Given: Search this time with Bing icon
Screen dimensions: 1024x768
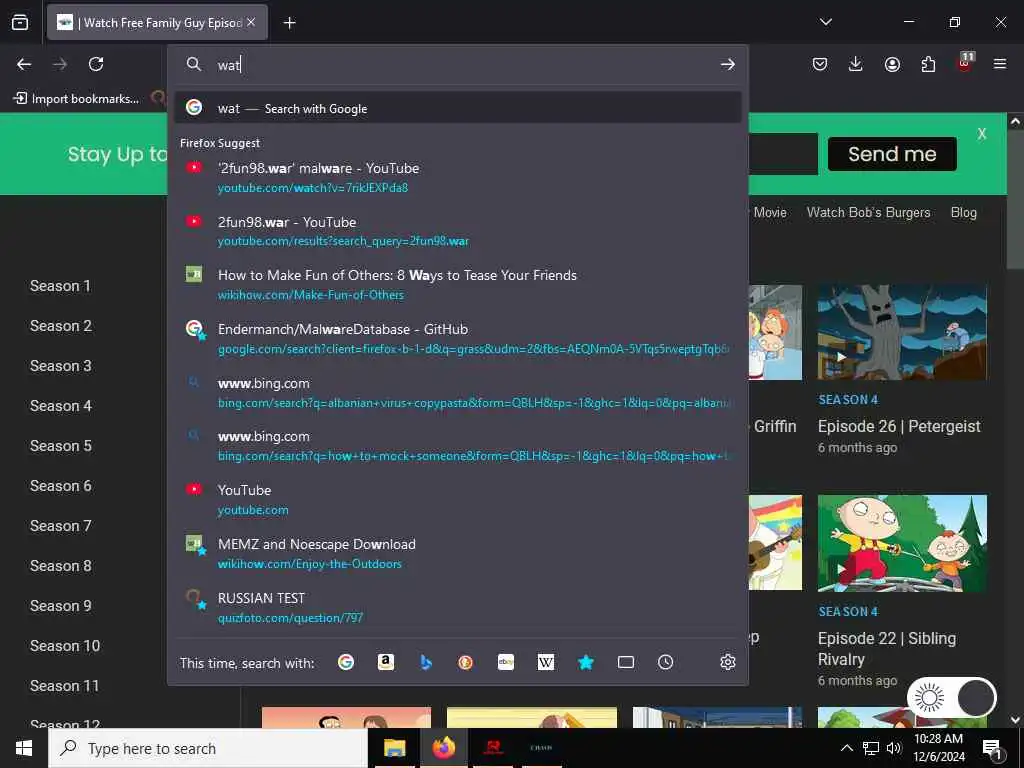Looking at the screenshot, I should click(x=426, y=662).
